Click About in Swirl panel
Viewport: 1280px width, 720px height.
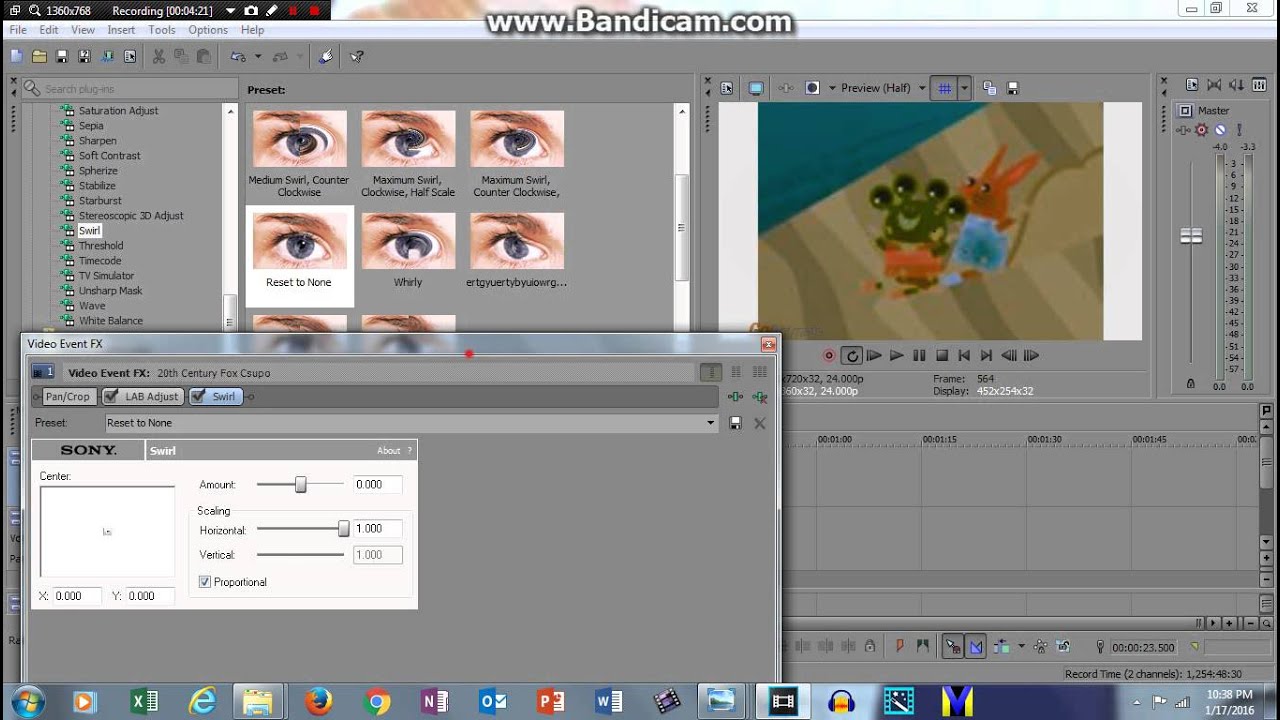tap(388, 451)
